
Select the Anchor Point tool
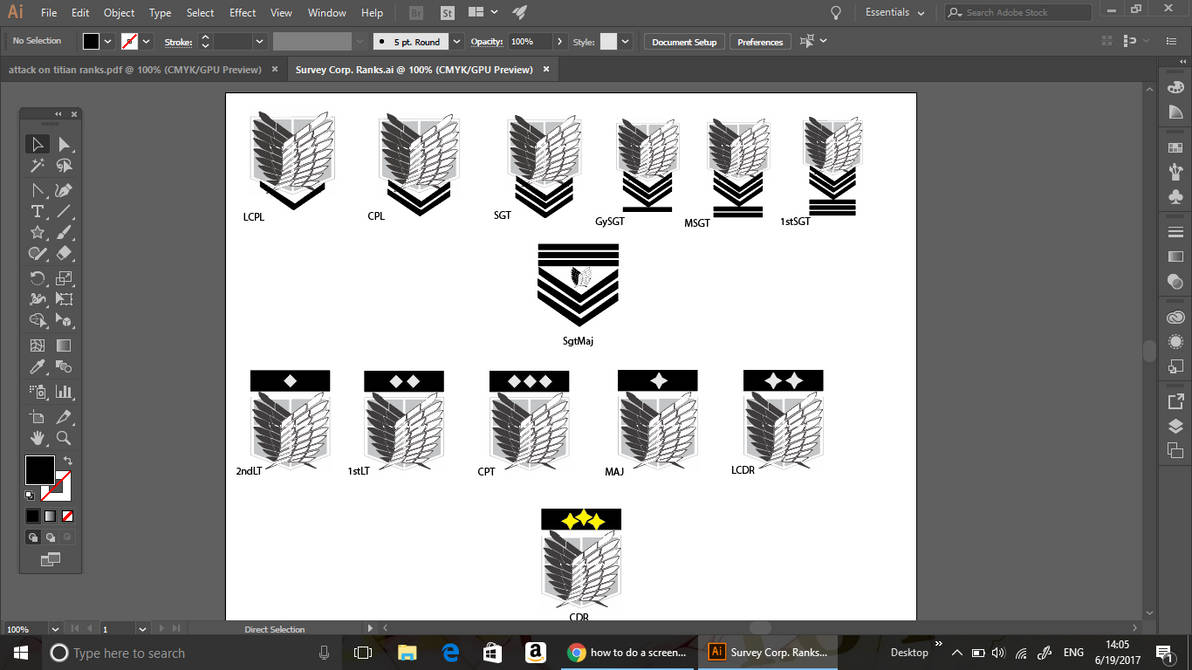point(36,190)
